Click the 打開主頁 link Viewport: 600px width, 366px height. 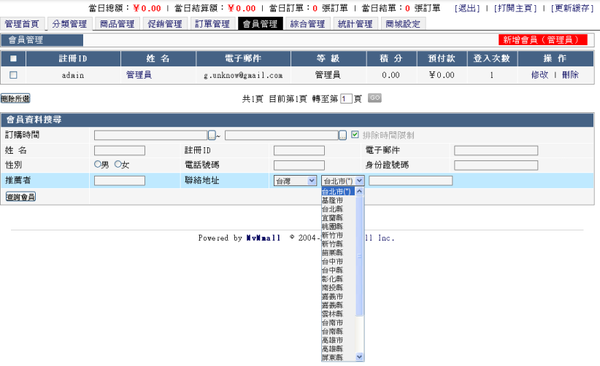coord(515,8)
